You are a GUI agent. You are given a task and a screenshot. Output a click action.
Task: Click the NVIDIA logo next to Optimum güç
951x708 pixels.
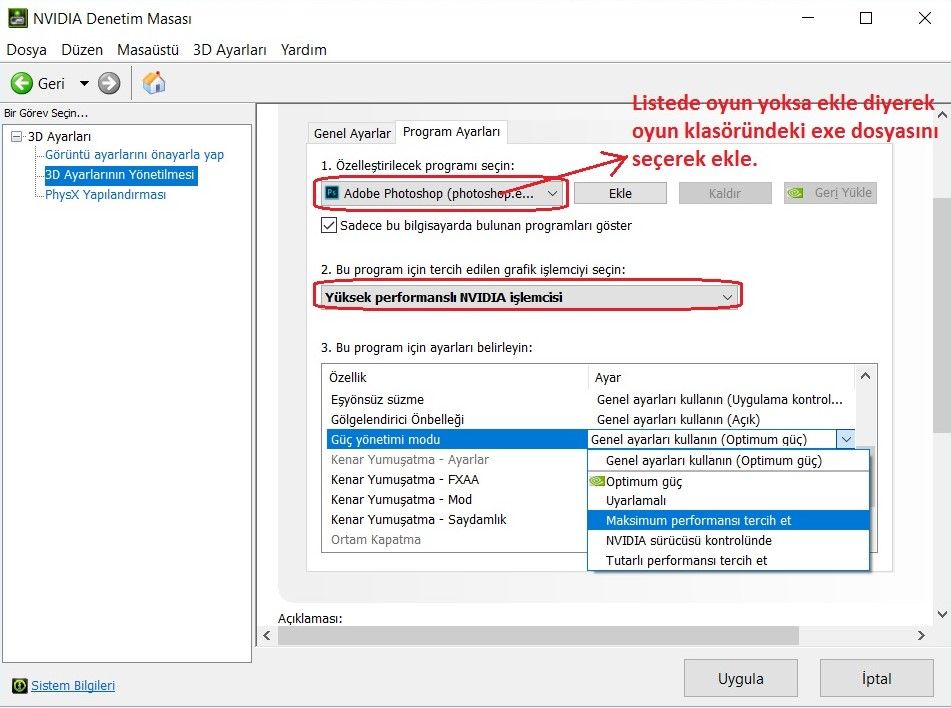click(597, 481)
